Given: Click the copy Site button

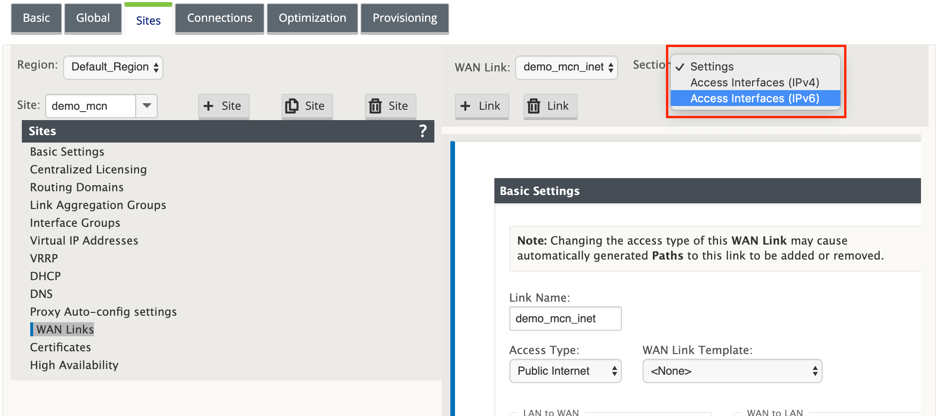Looking at the screenshot, I should (x=307, y=106).
